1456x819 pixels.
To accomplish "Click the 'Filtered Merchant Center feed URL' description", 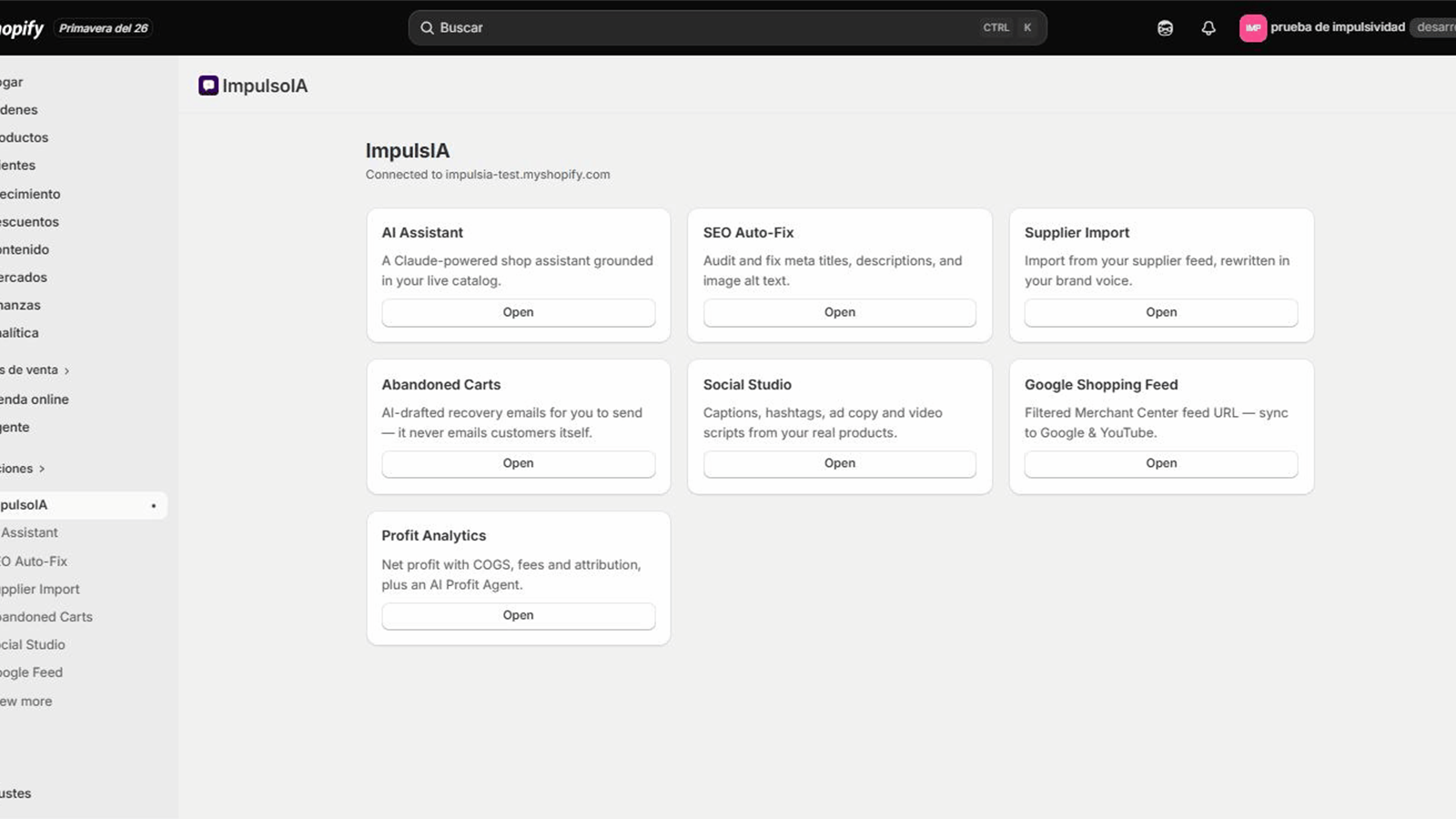I will [x=1157, y=422].
